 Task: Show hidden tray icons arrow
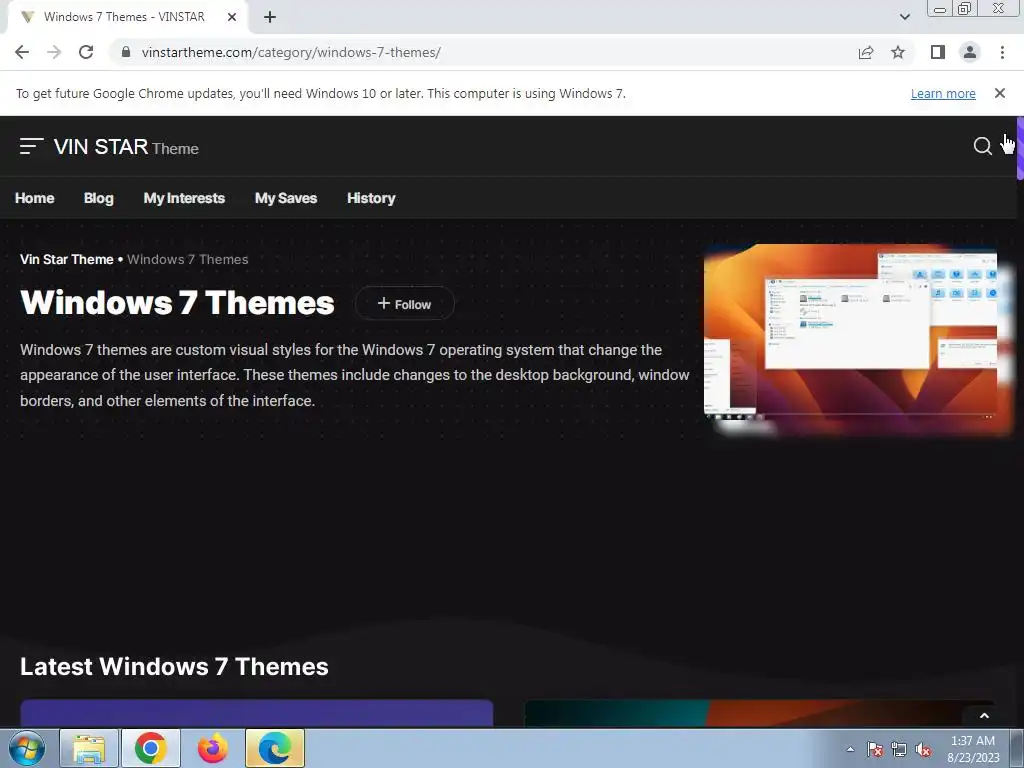pyautogui.click(x=850, y=749)
